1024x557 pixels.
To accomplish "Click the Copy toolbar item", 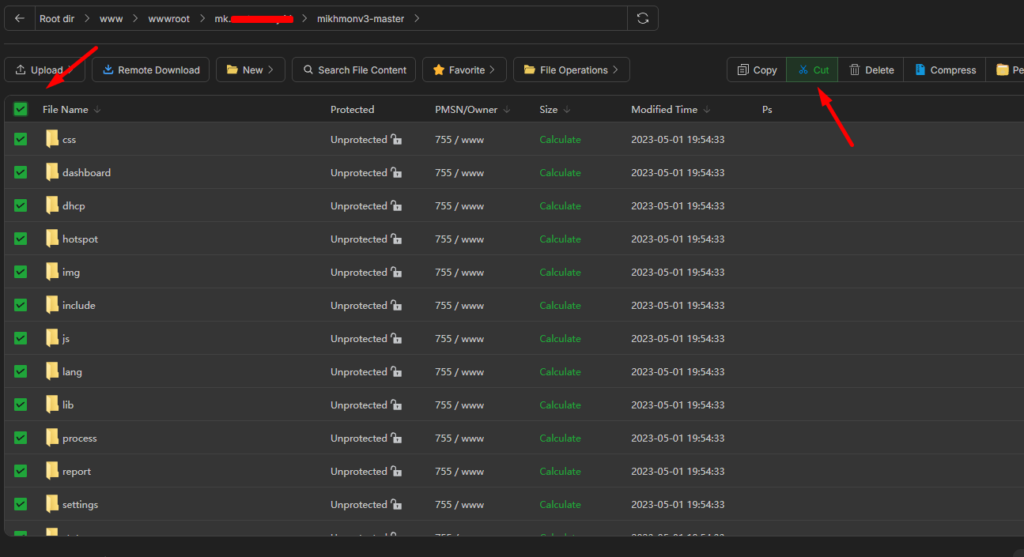I will click(x=757, y=70).
